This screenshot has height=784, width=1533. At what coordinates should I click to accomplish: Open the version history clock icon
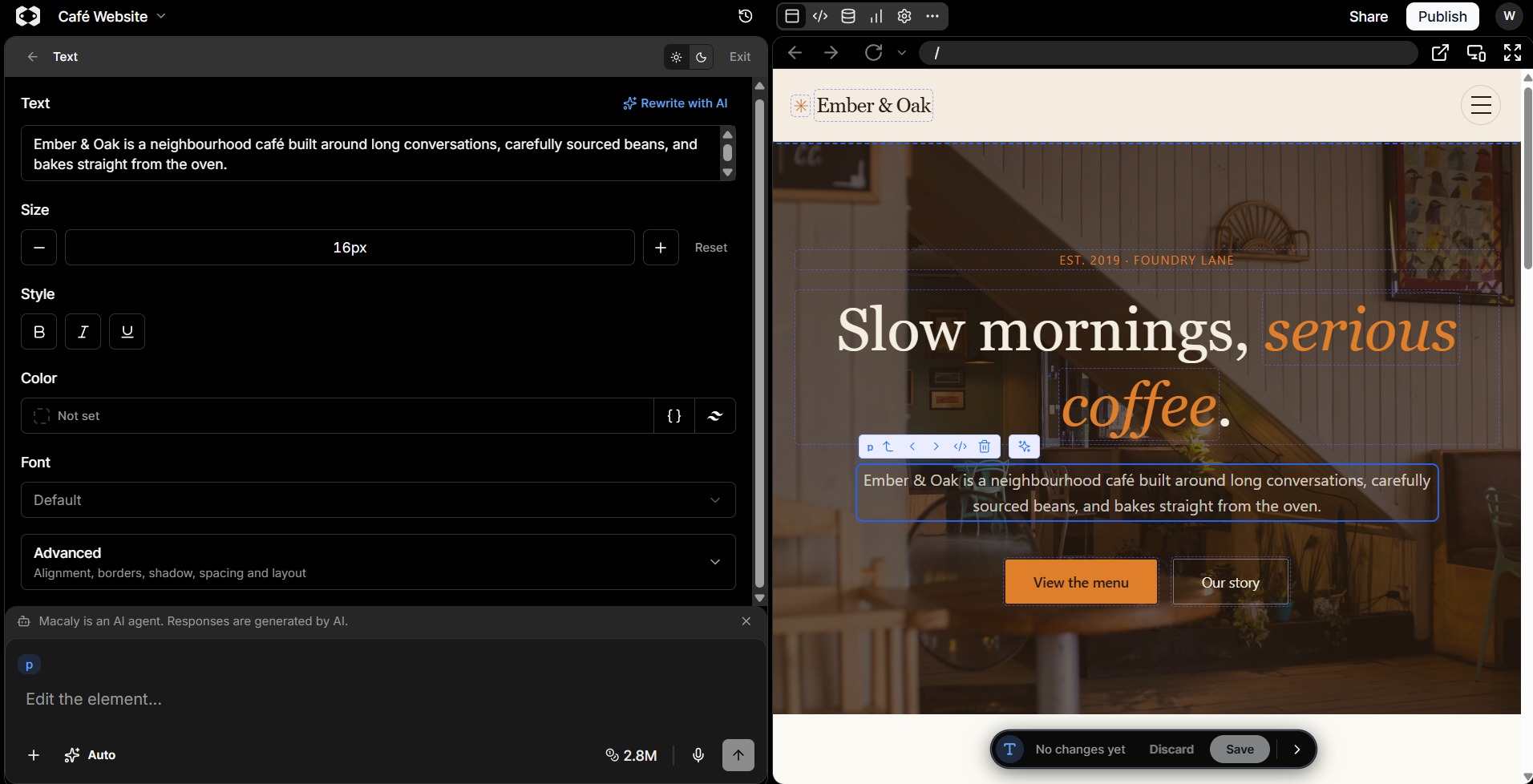pyautogui.click(x=745, y=16)
